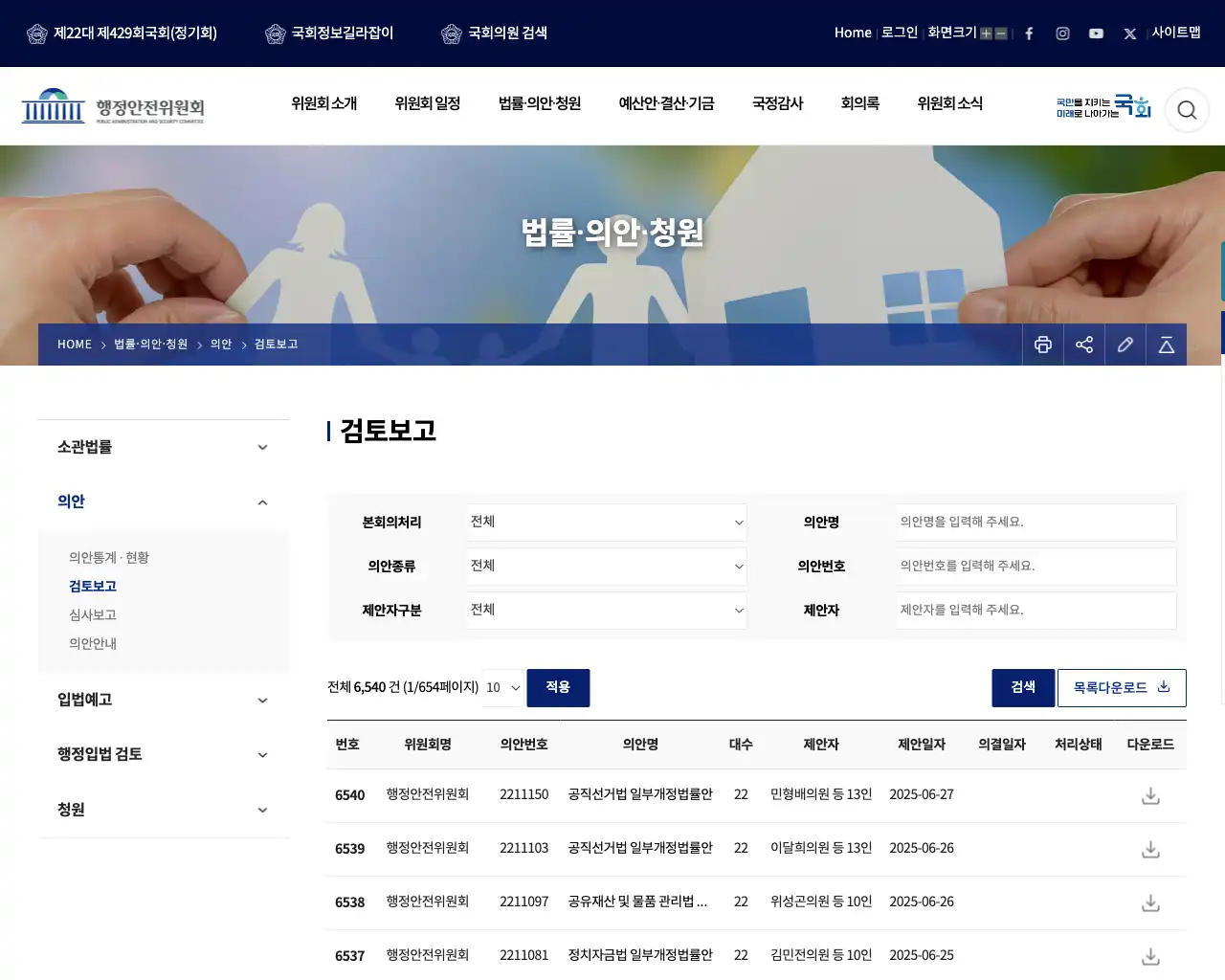Go to Home in top bar
The height and width of the screenshot is (980, 1225).
pyautogui.click(x=853, y=33)
